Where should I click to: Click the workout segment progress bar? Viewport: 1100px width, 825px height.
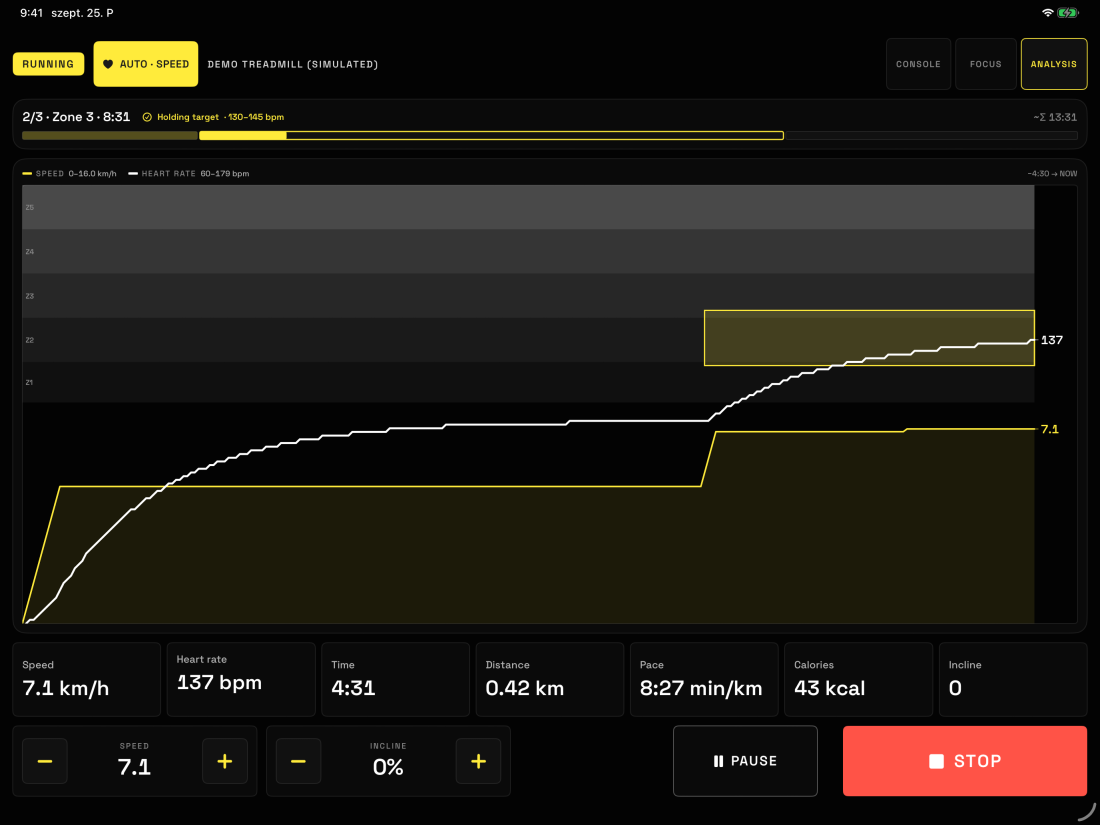[550, 135]
